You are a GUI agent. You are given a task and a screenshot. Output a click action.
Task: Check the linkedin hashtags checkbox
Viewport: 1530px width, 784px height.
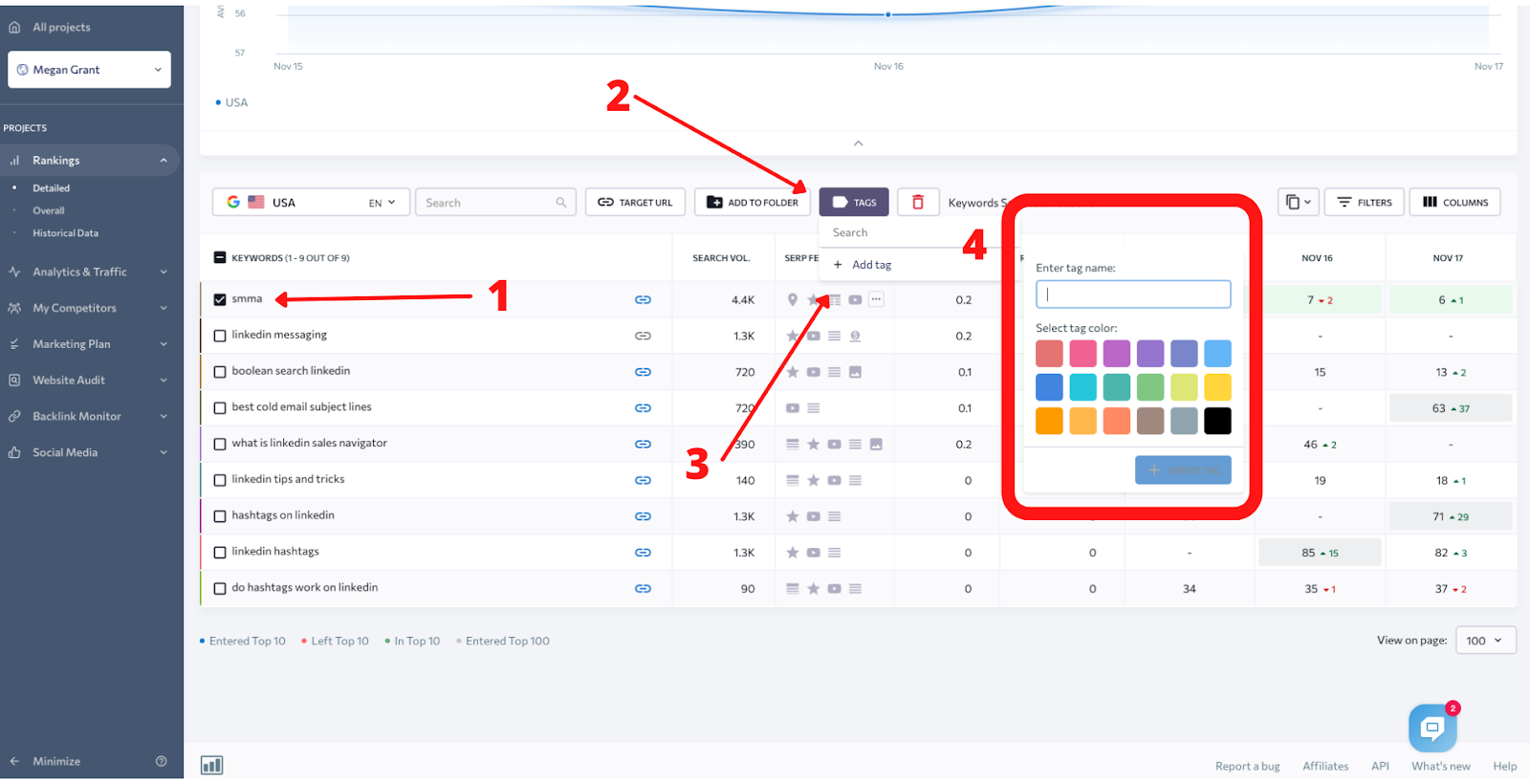220,553
